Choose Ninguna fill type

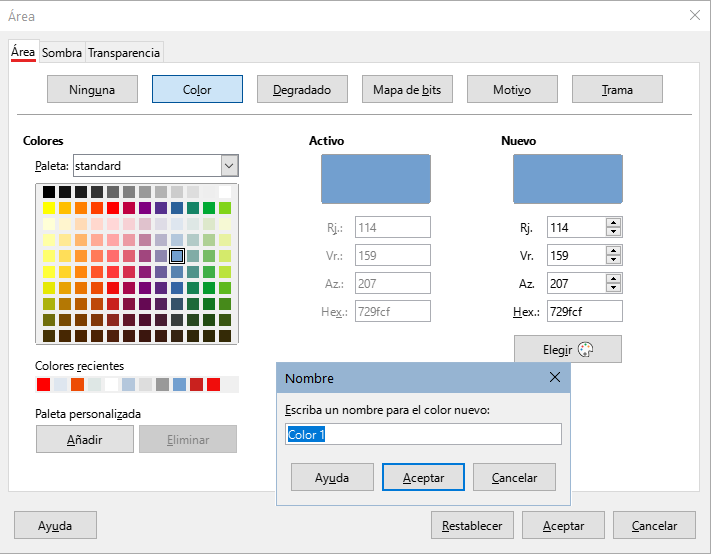(92, 89)
